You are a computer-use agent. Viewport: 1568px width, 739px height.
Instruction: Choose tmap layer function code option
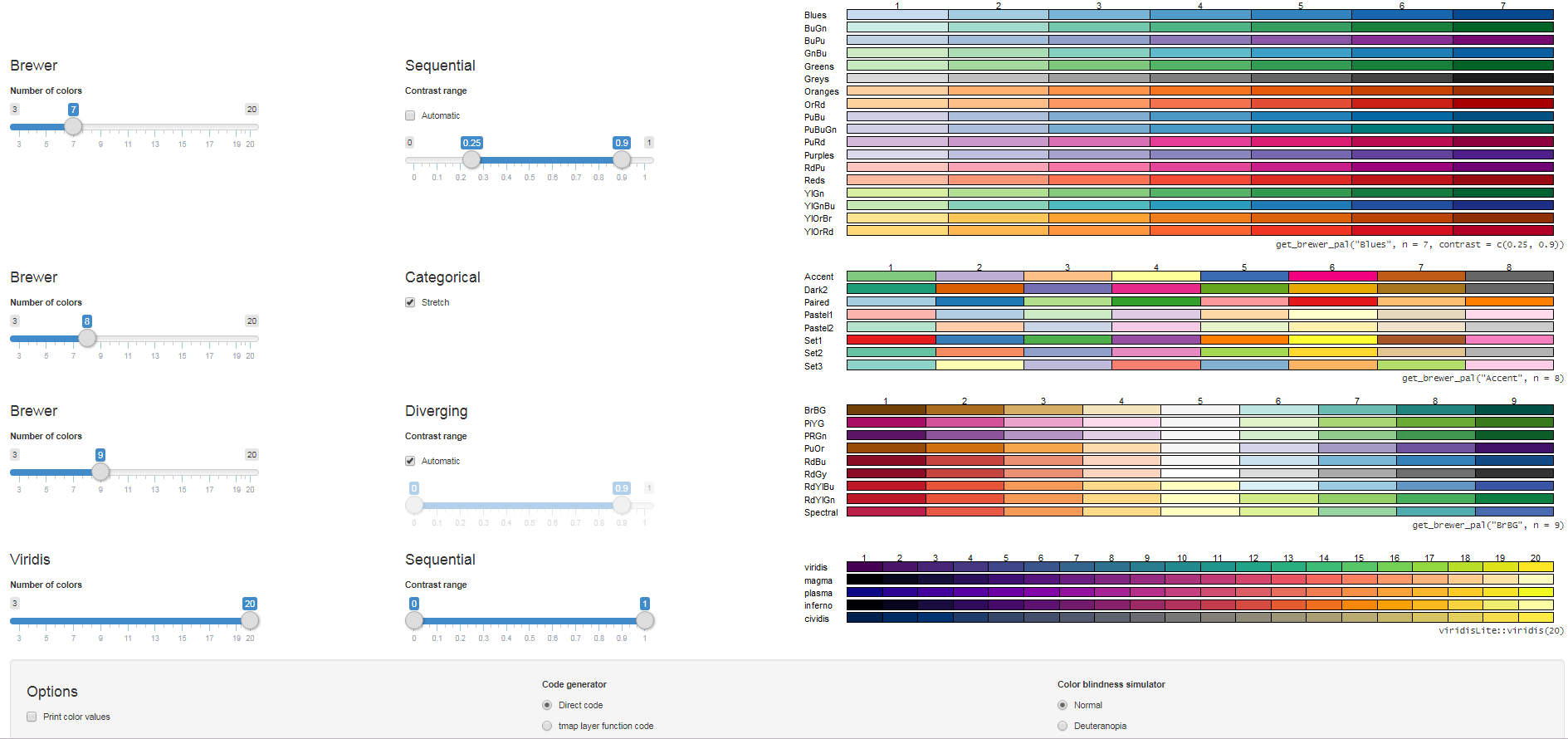tap(547, 727)
